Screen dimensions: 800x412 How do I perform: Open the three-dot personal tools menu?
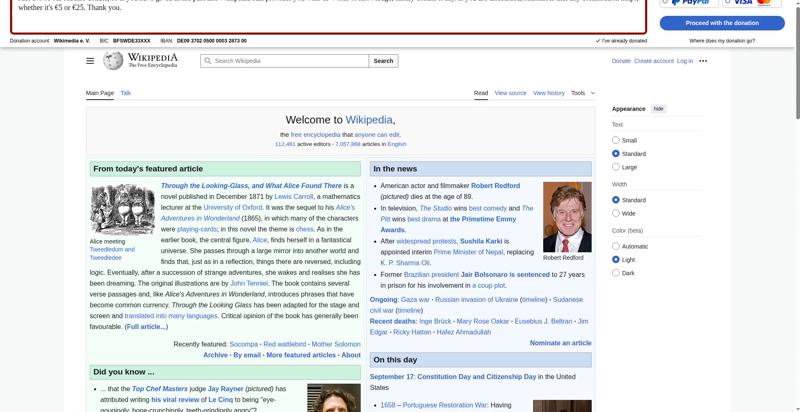(703, 61)
